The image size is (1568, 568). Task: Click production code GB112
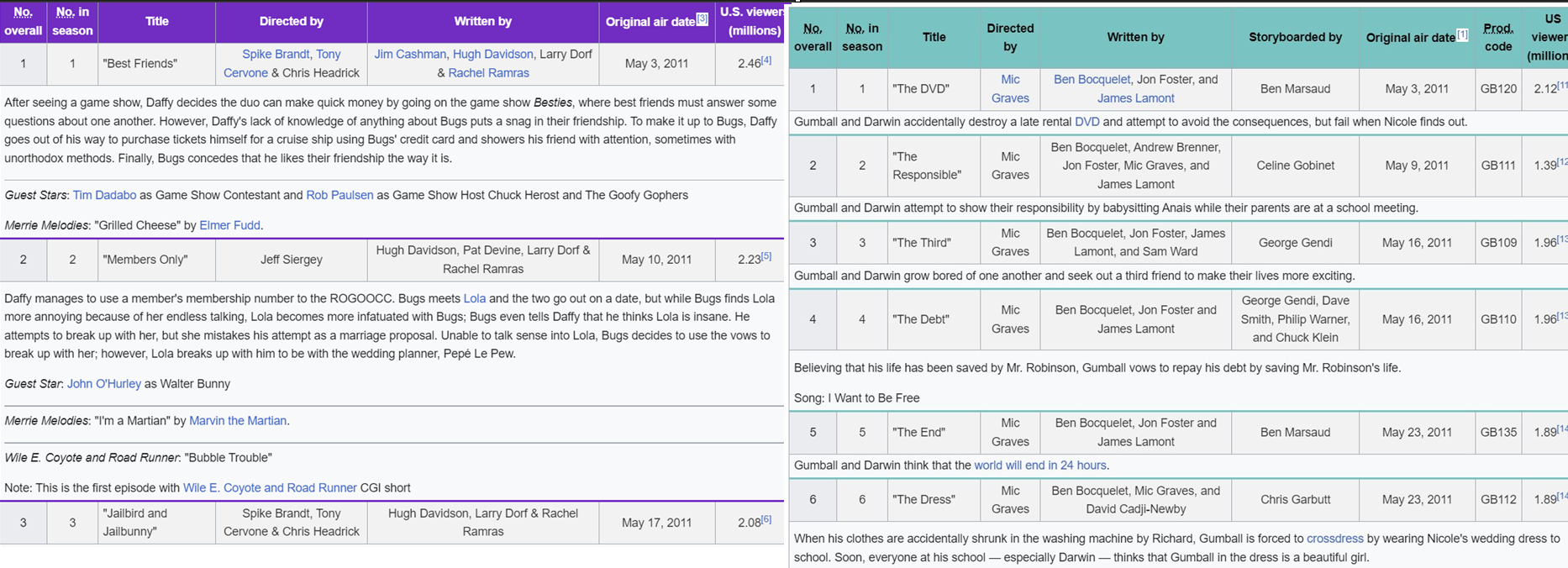[1498, 500]
